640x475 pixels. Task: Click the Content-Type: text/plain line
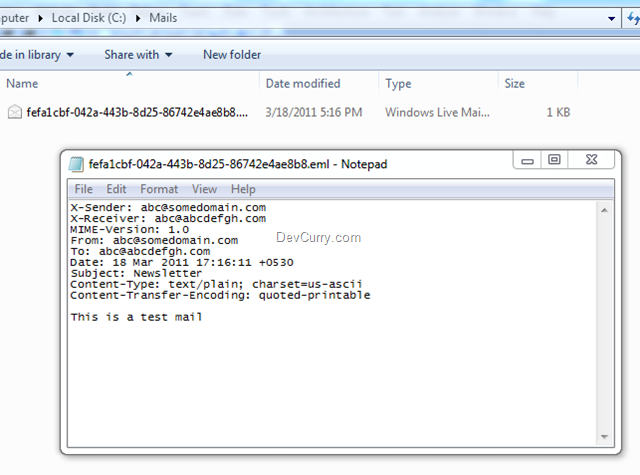(x=216, y=284)
